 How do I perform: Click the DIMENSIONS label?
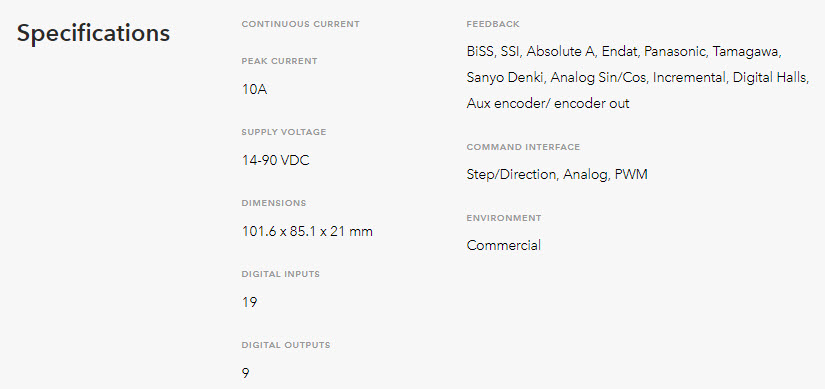(274, 203)
